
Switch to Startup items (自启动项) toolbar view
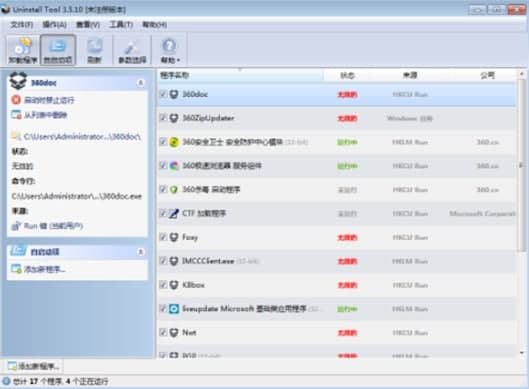58,50
